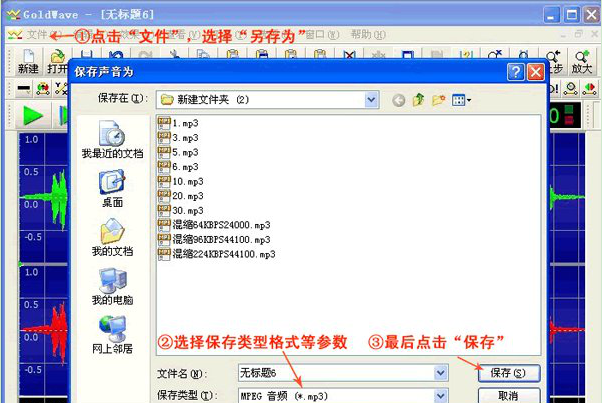This screenshot has width=602, height=403.
Task: Click the 打开 open file toolbar button
Action: [x=57, y=61]
